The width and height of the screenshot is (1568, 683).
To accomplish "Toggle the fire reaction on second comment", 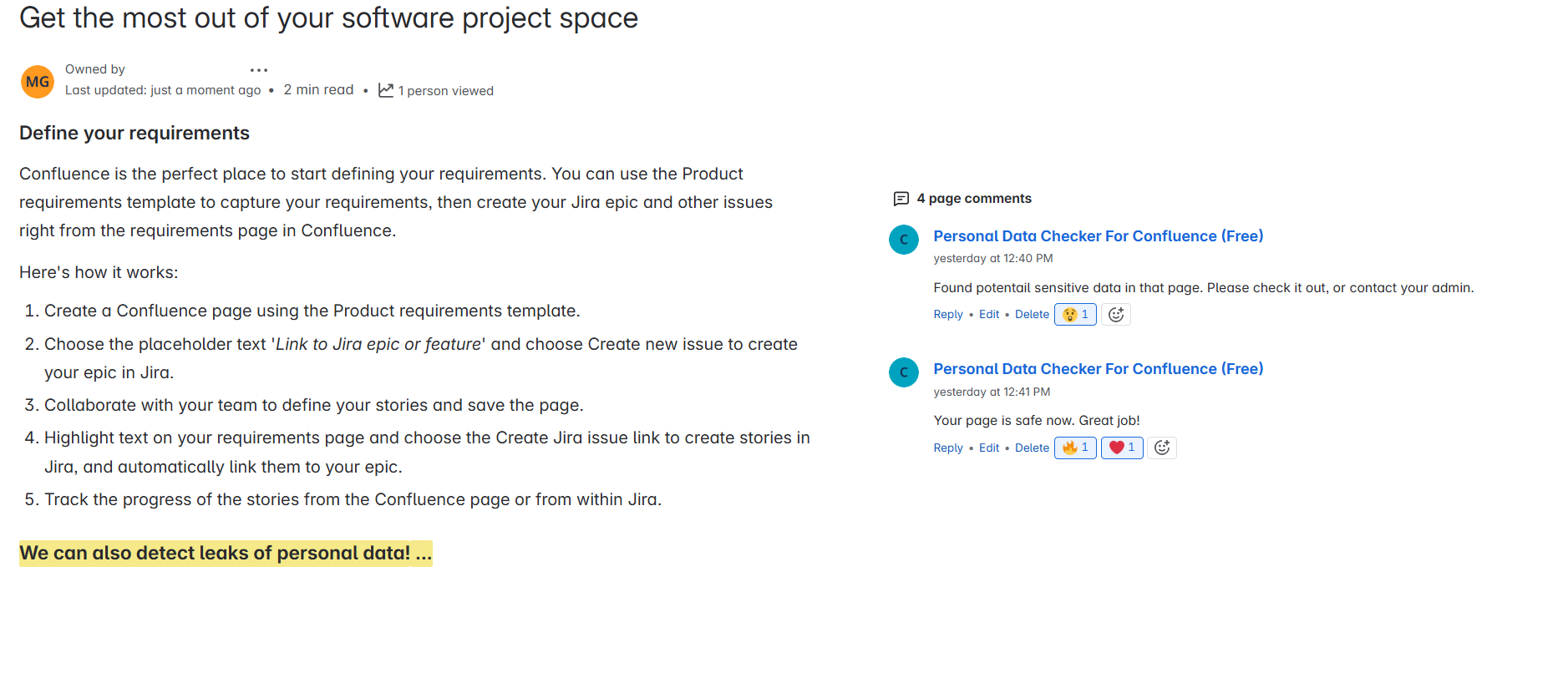I will 1075,448.
